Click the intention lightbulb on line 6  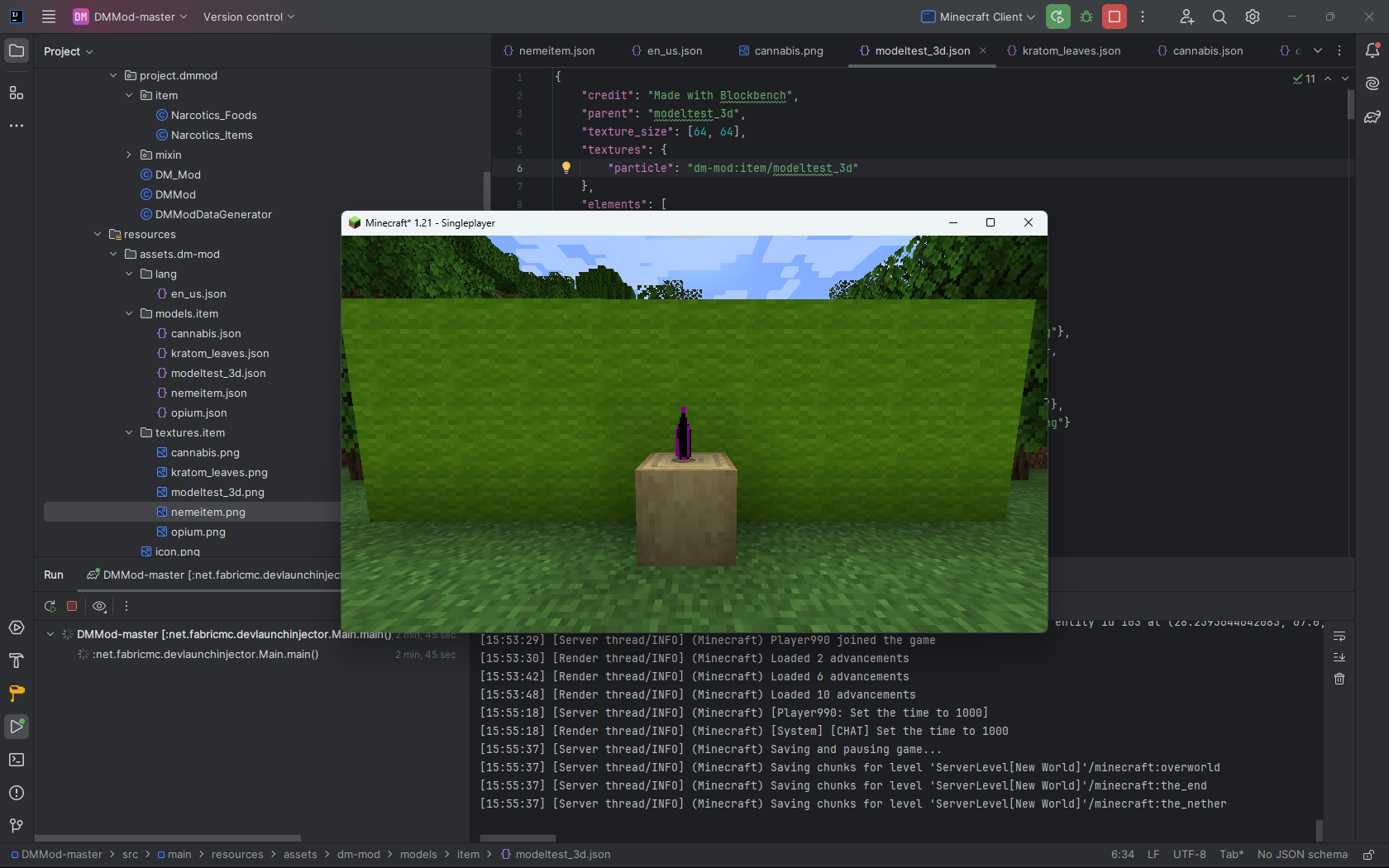click(x=566, y=167)
